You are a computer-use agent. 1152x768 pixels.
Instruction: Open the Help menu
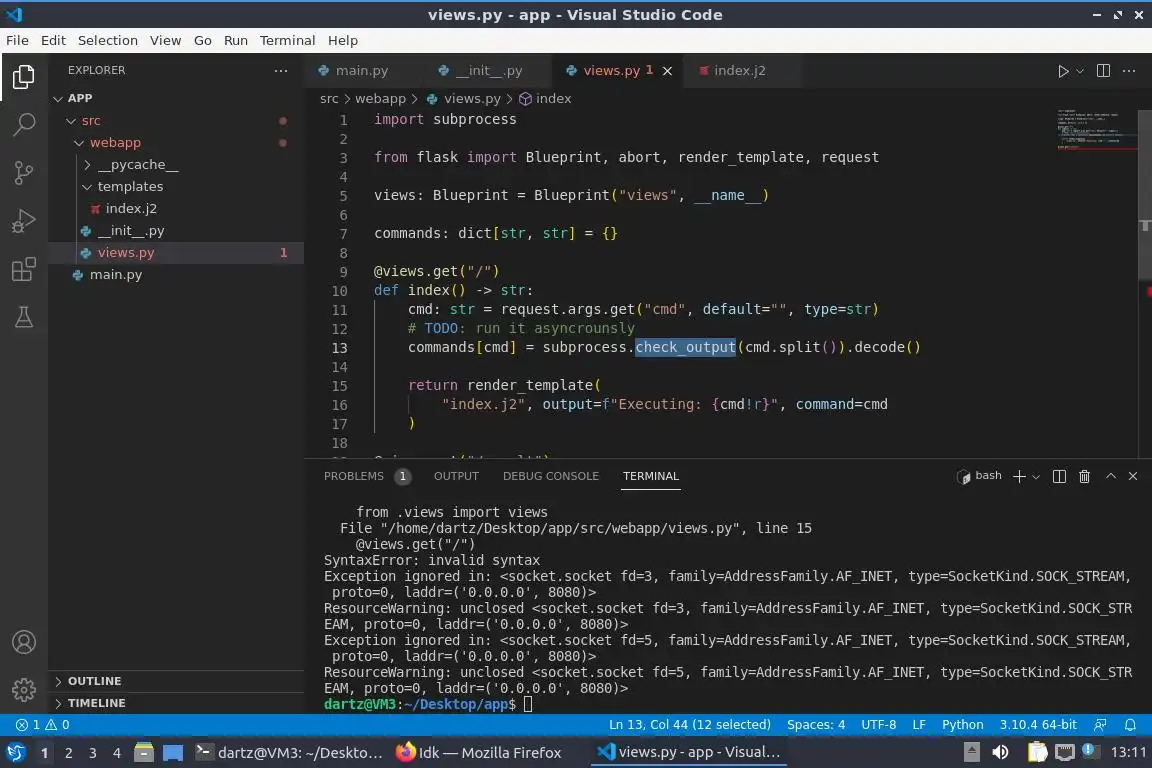click(342, 40)
